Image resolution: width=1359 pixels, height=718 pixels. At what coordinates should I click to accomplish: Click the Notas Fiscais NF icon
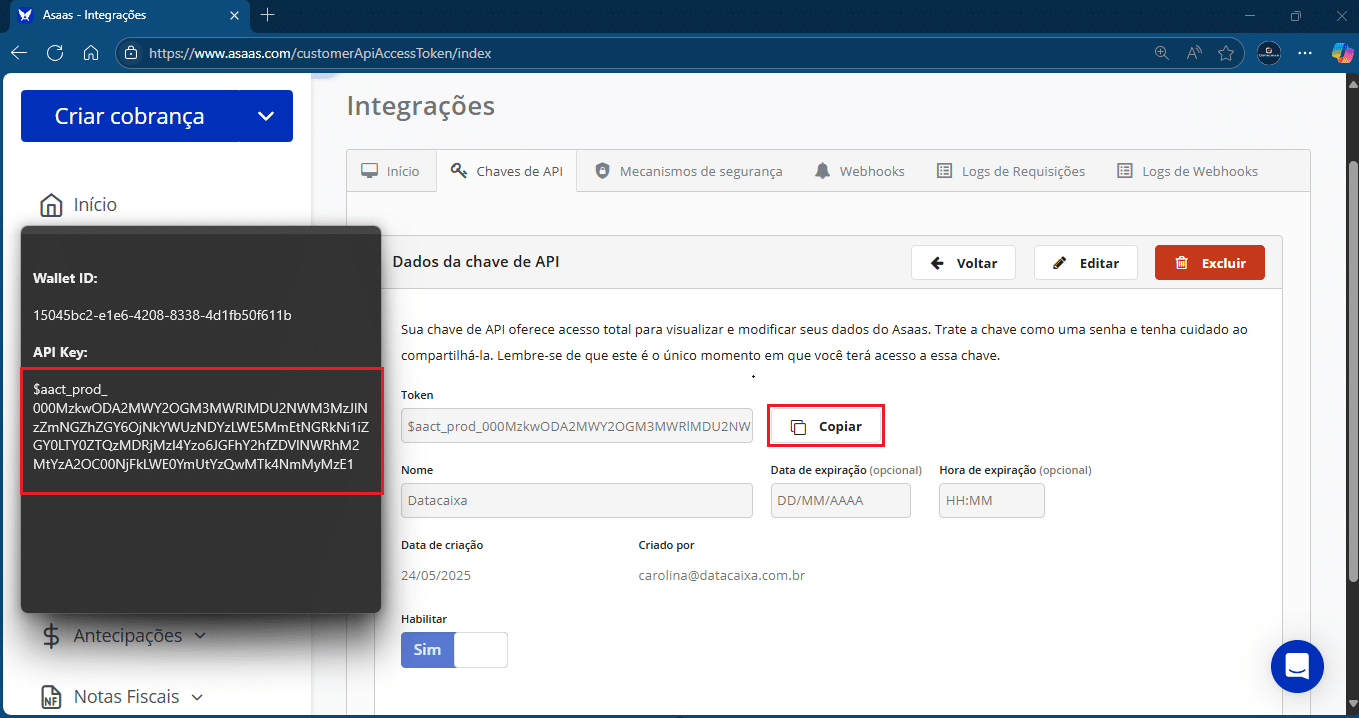coord(50,696)
